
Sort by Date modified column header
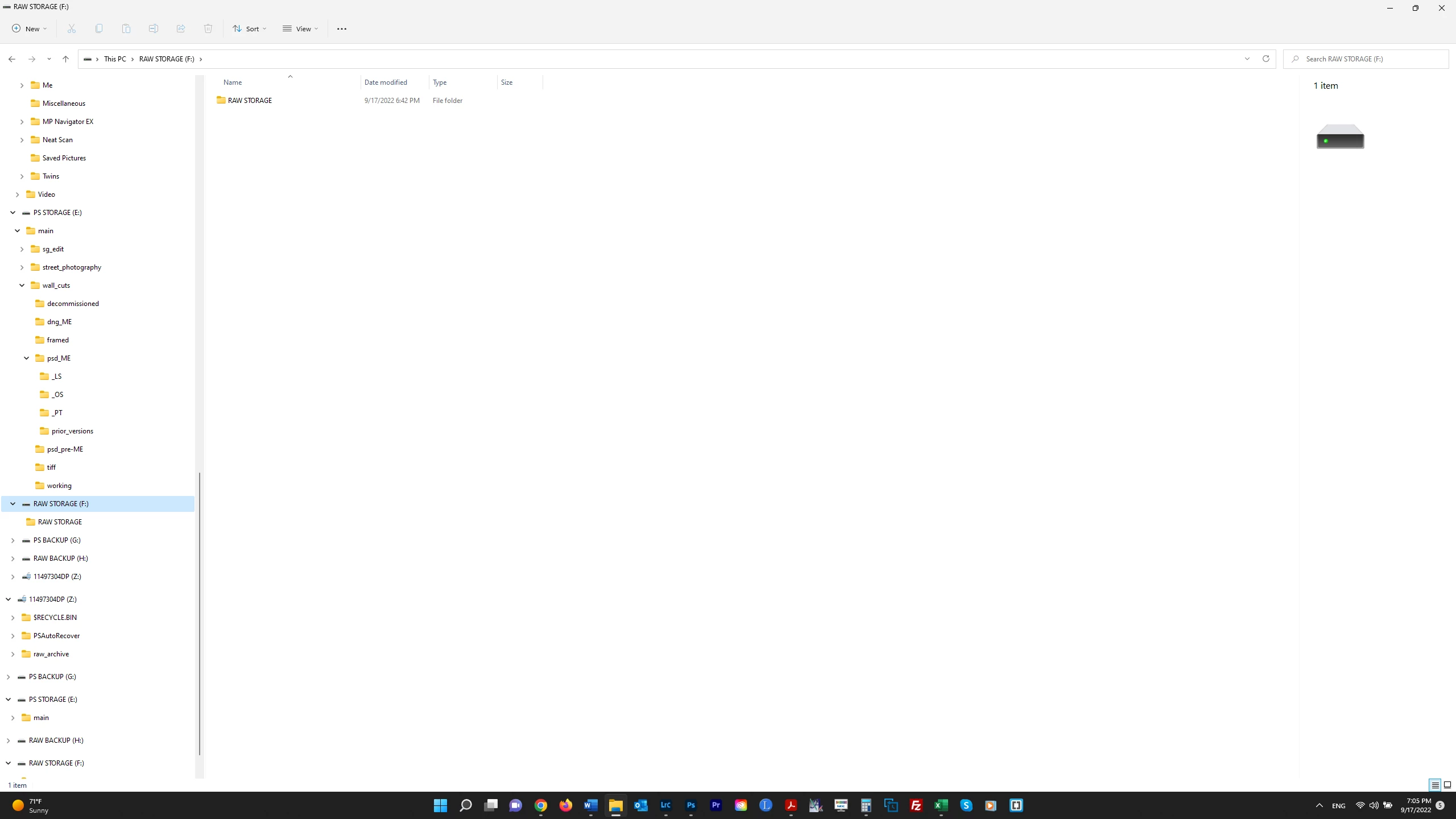point(386,82)
